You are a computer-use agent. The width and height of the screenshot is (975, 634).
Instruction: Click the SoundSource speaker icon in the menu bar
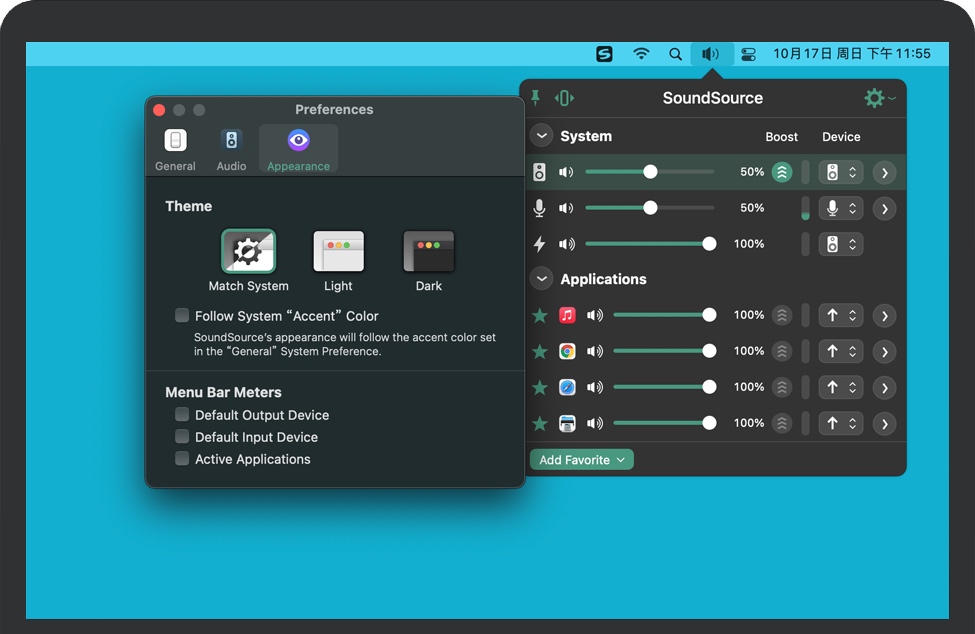click(x=711, y=54)
